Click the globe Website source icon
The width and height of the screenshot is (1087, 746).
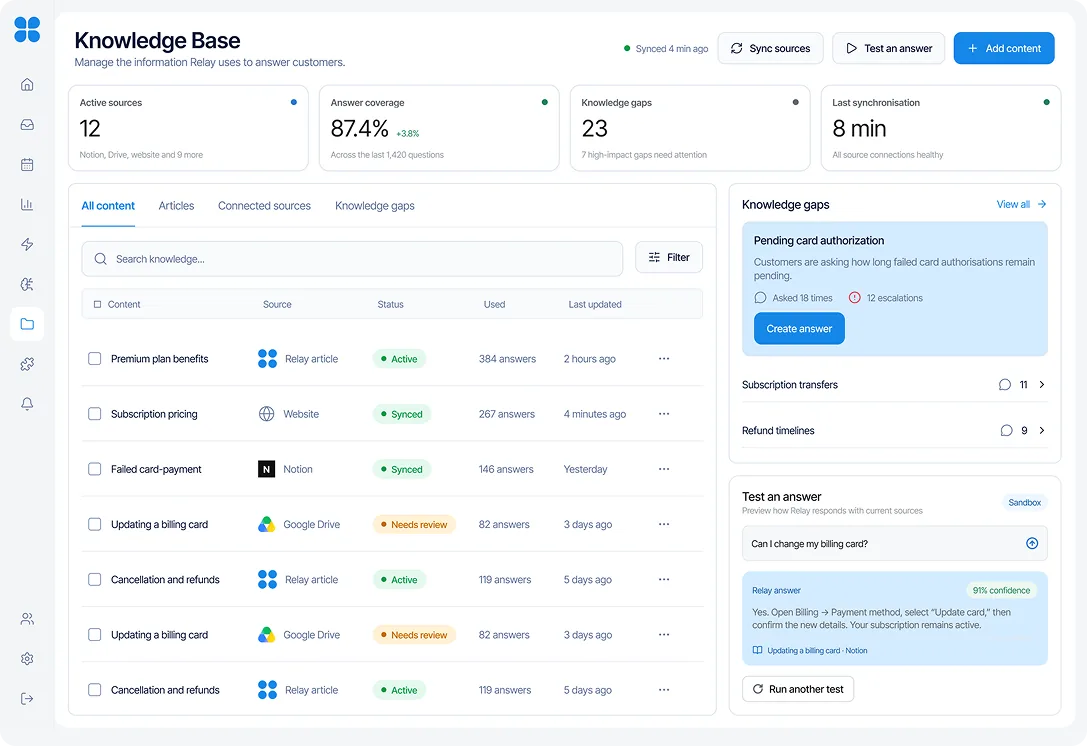tap(266, 414)
